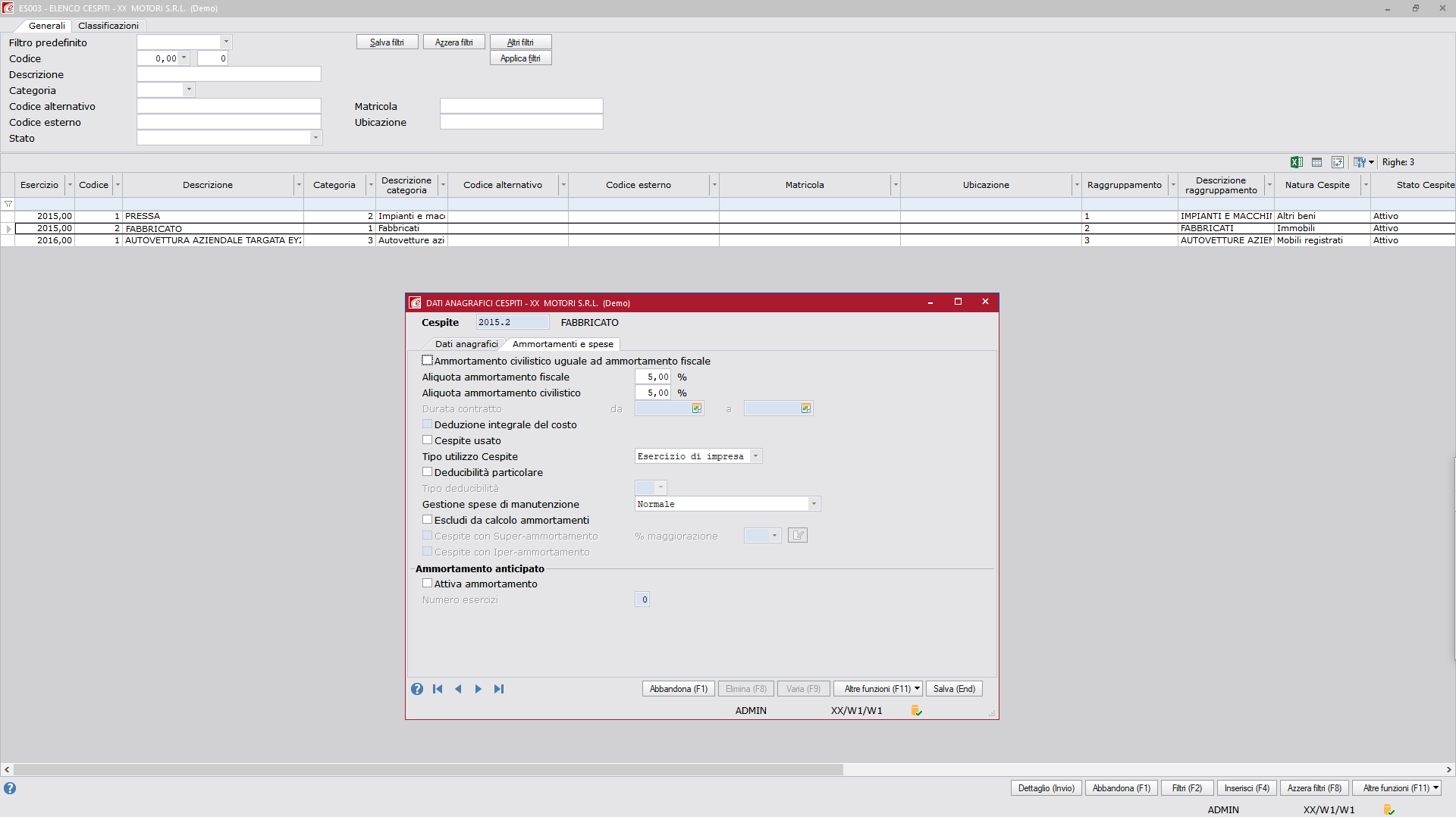The image size is (1456, 817).
Task: Click the dialog status bar lock icon
Action: [x=916, y=710]
